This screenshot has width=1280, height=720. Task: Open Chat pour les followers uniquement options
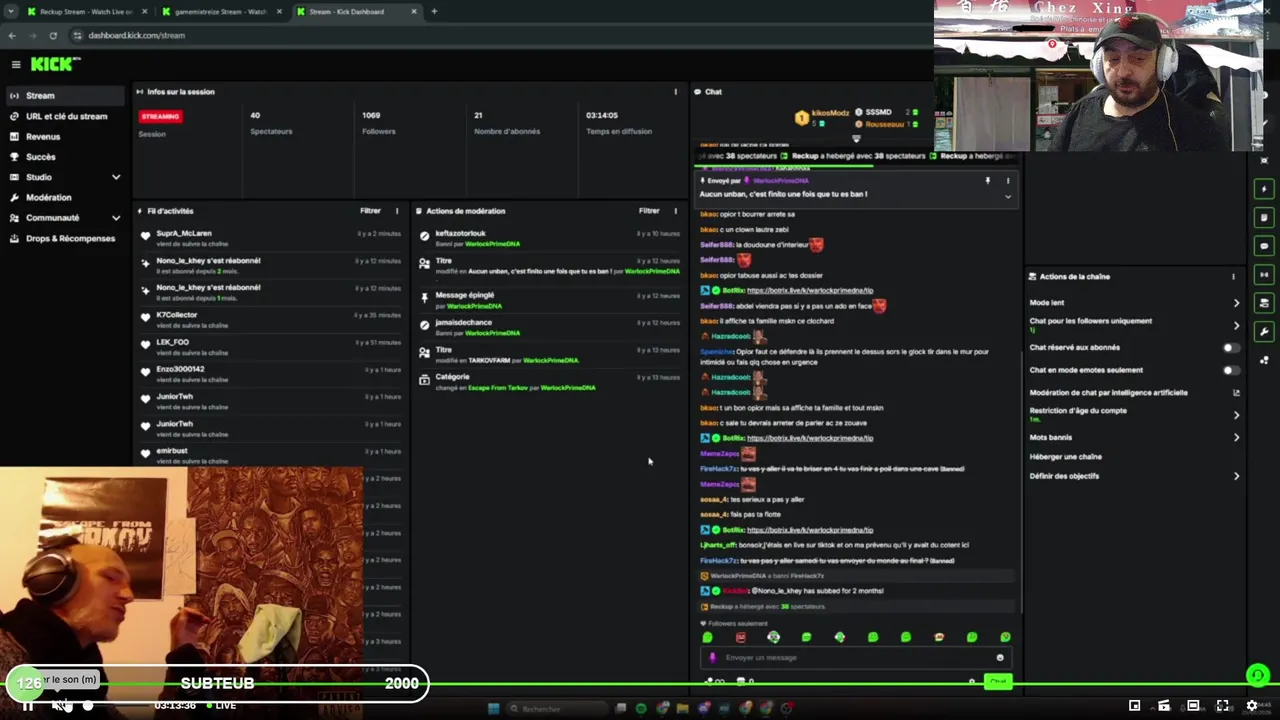click(1134, 325)
